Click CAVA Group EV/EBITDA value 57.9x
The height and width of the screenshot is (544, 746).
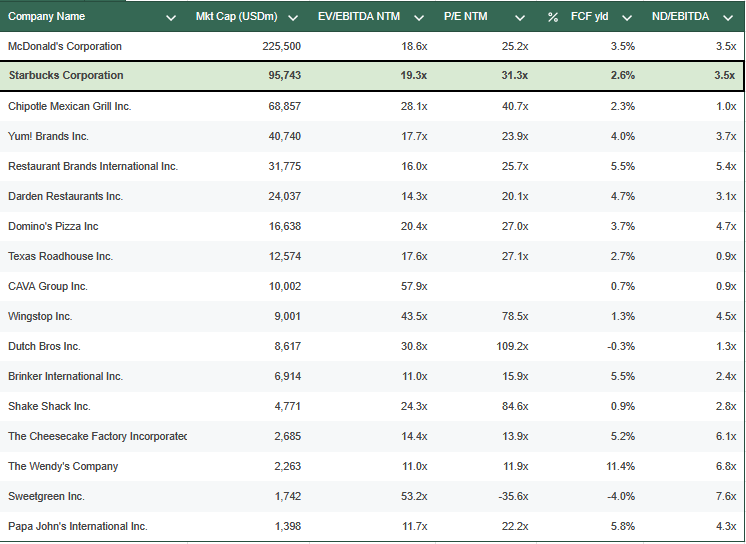pos(414,286)
